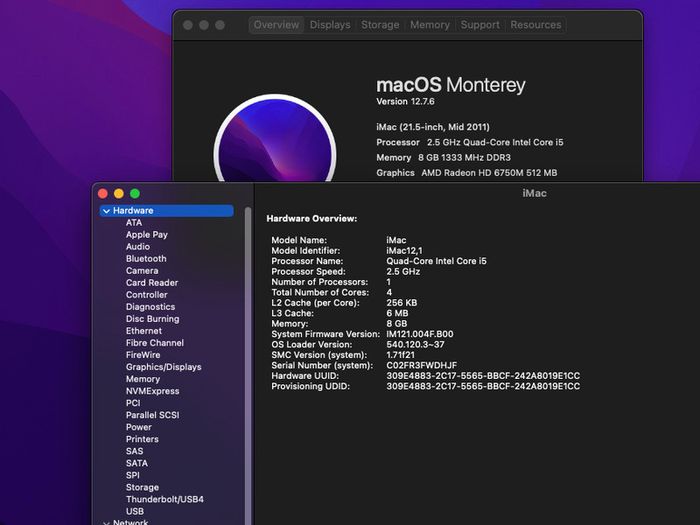This screenshot has height=525, width=700.
Task: Click the L3 Cache value 6 MB
Action: point(397,313)
